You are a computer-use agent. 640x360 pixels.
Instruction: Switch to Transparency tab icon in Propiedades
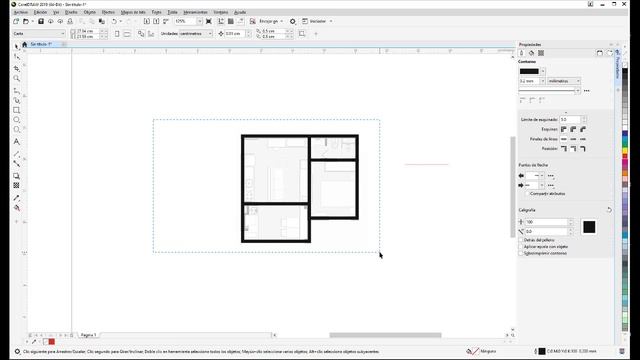(541, 53)
